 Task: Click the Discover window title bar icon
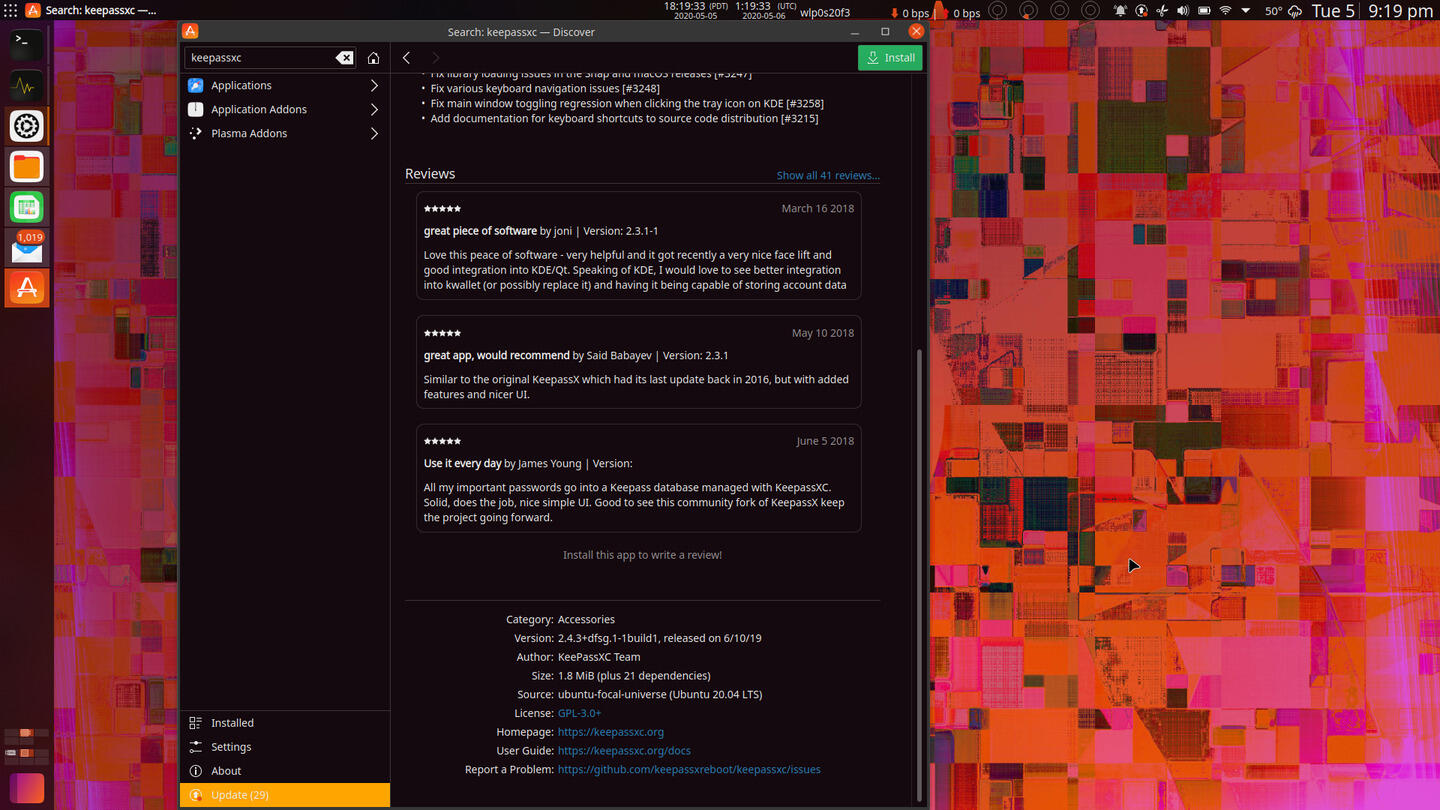[190, 32]
